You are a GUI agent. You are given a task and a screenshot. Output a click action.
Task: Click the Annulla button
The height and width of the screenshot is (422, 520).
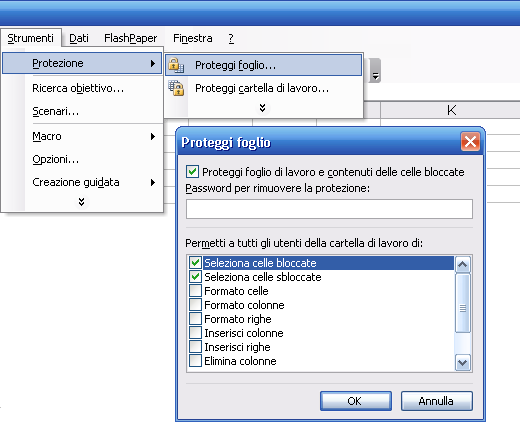tap(437, 401)
